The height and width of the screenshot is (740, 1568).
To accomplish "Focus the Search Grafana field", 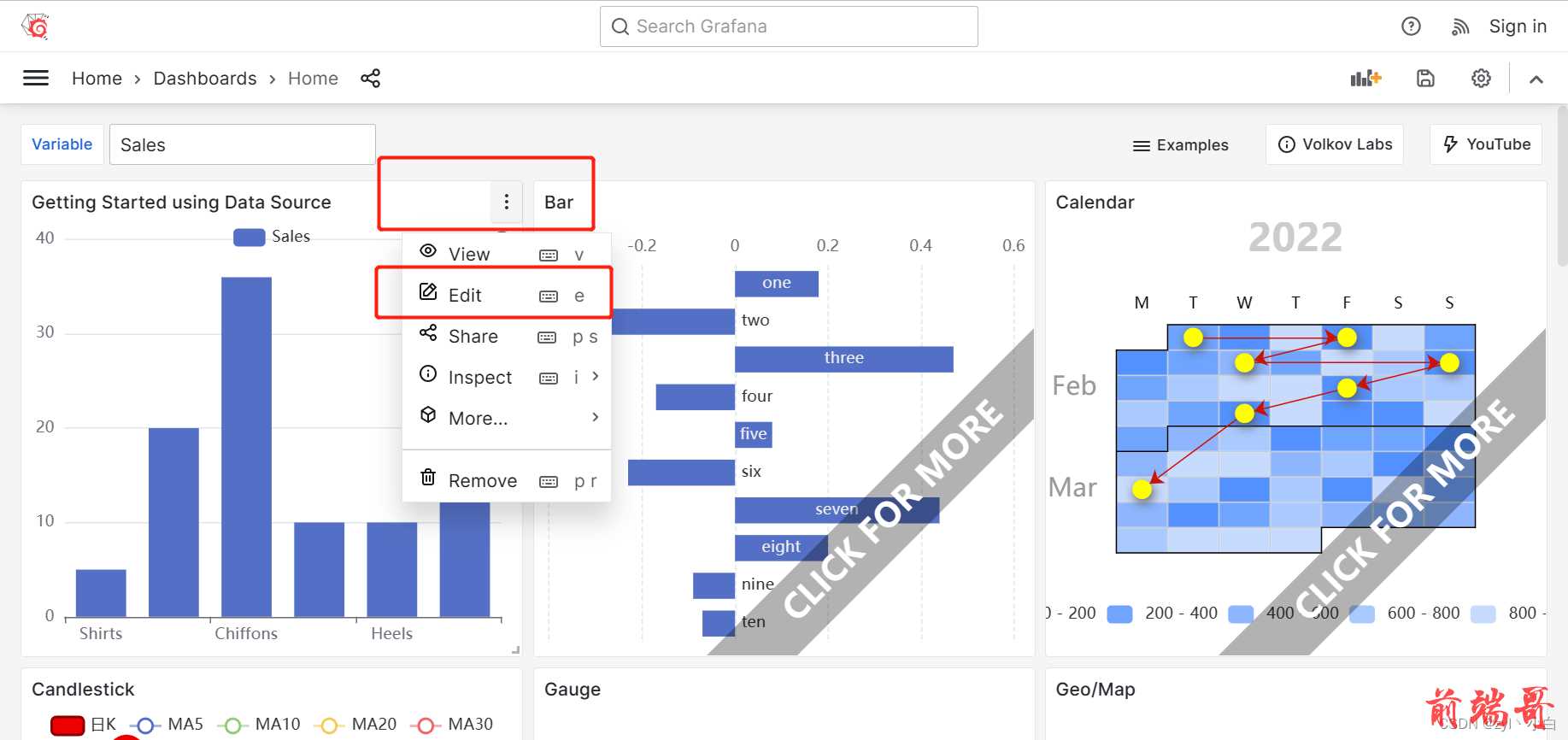I will coord(789,26).
